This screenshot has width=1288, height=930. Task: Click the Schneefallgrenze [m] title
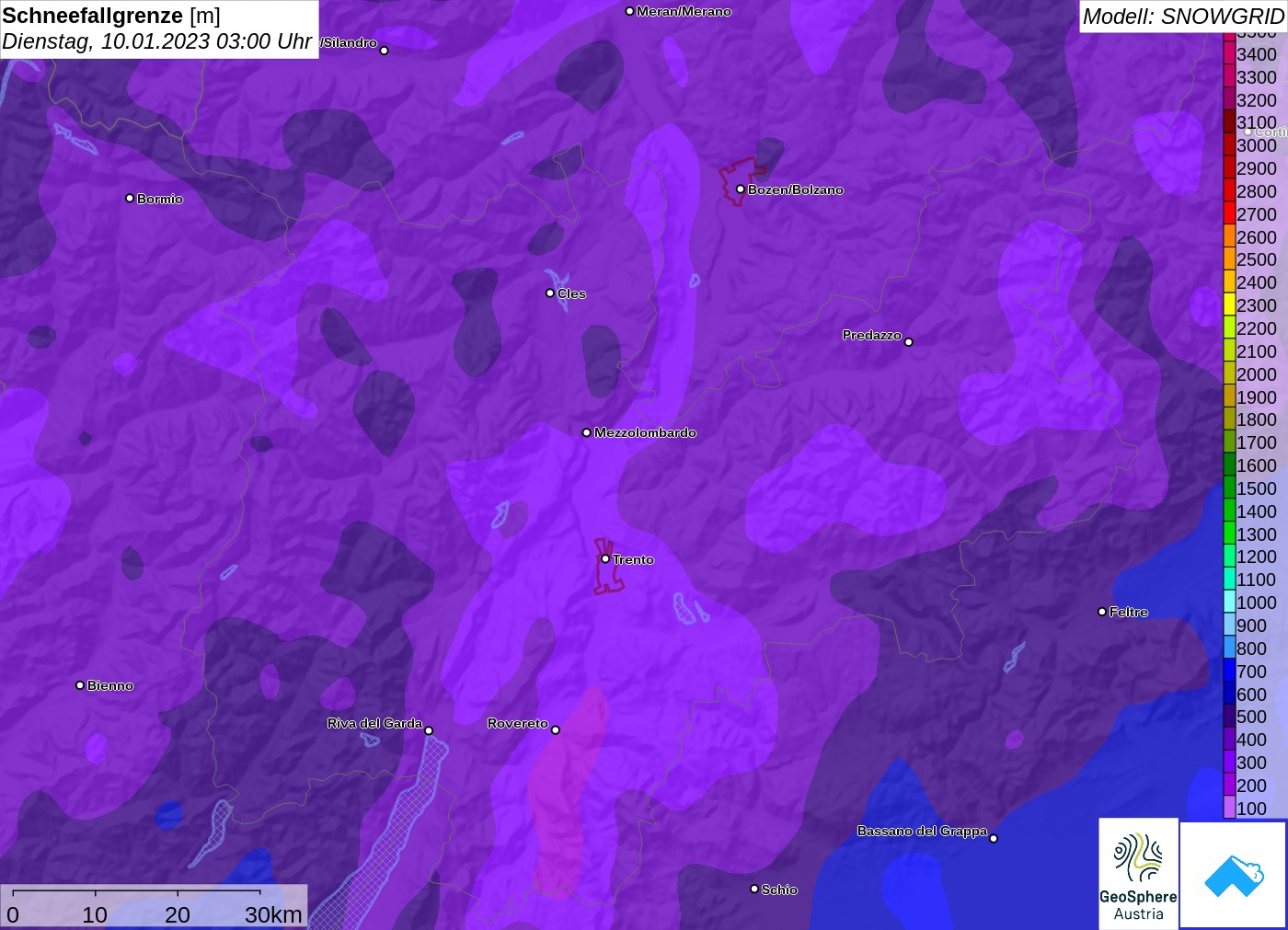[x=111, y=16]
